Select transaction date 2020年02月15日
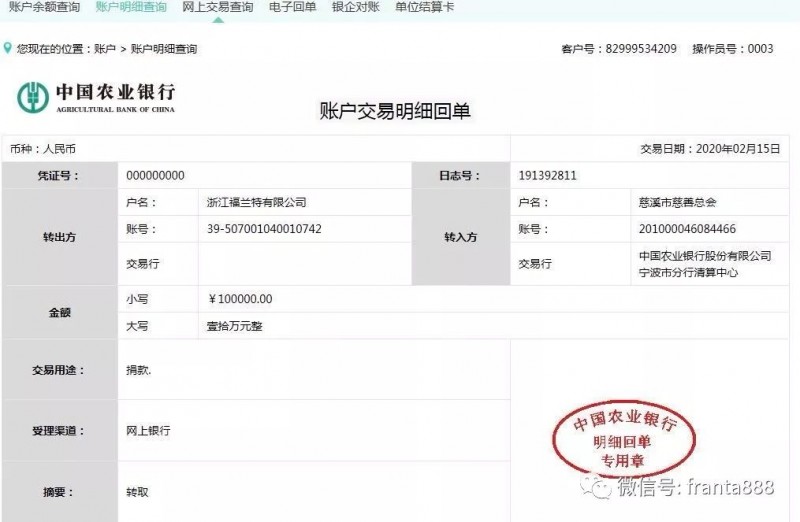 (x=738, y=149)
